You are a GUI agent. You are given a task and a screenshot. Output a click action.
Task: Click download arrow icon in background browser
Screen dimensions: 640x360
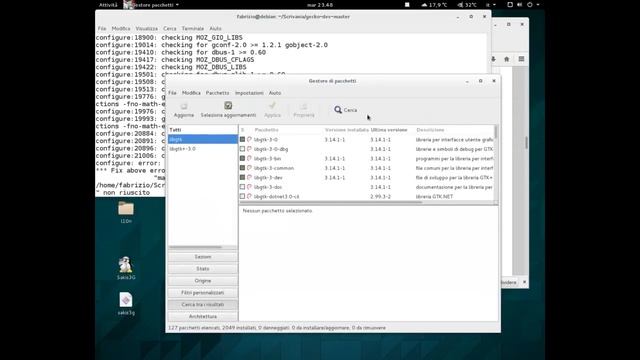click(493, 59)
